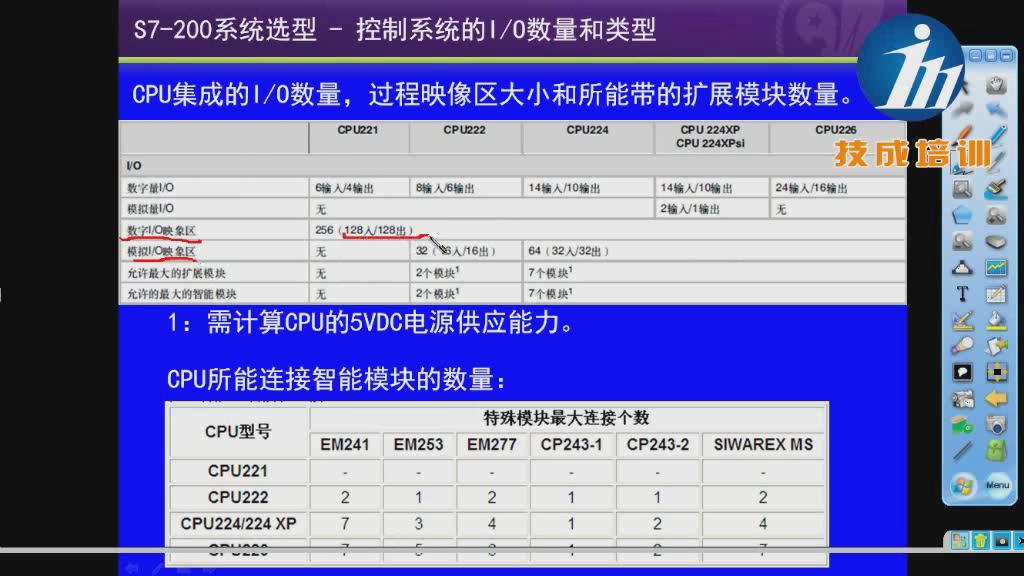Image resolution: width=1024 pixels, height=576 pixels.
Task: Click the 'CPU型号' header cell
Action: tap(238, 432)
